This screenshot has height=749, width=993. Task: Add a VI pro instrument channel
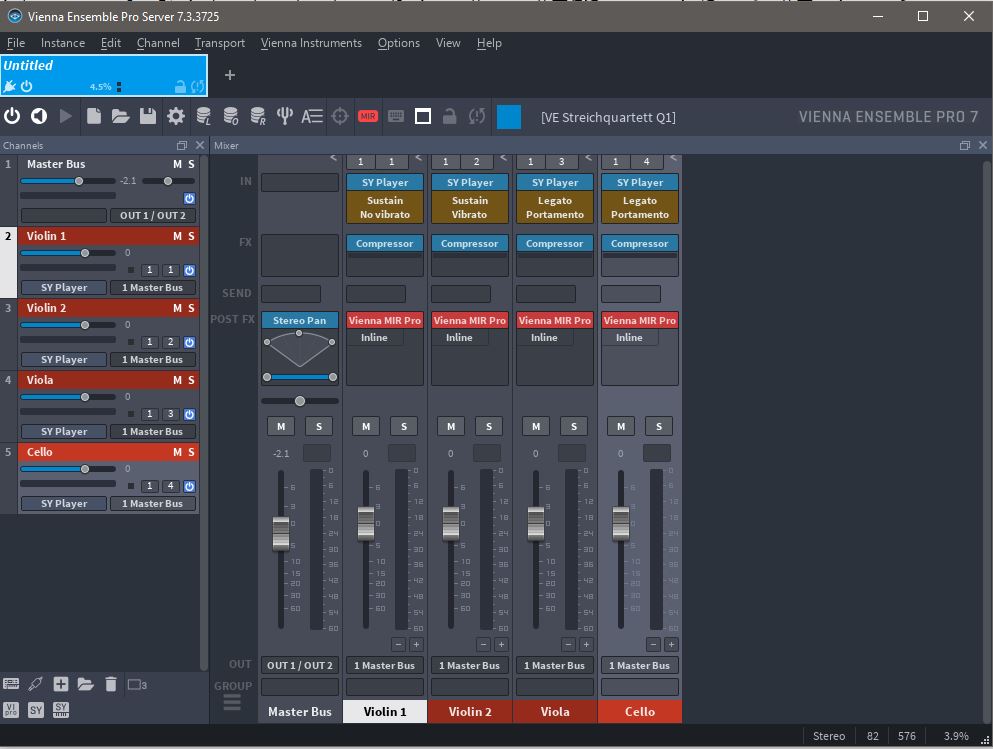pos(11,710)
